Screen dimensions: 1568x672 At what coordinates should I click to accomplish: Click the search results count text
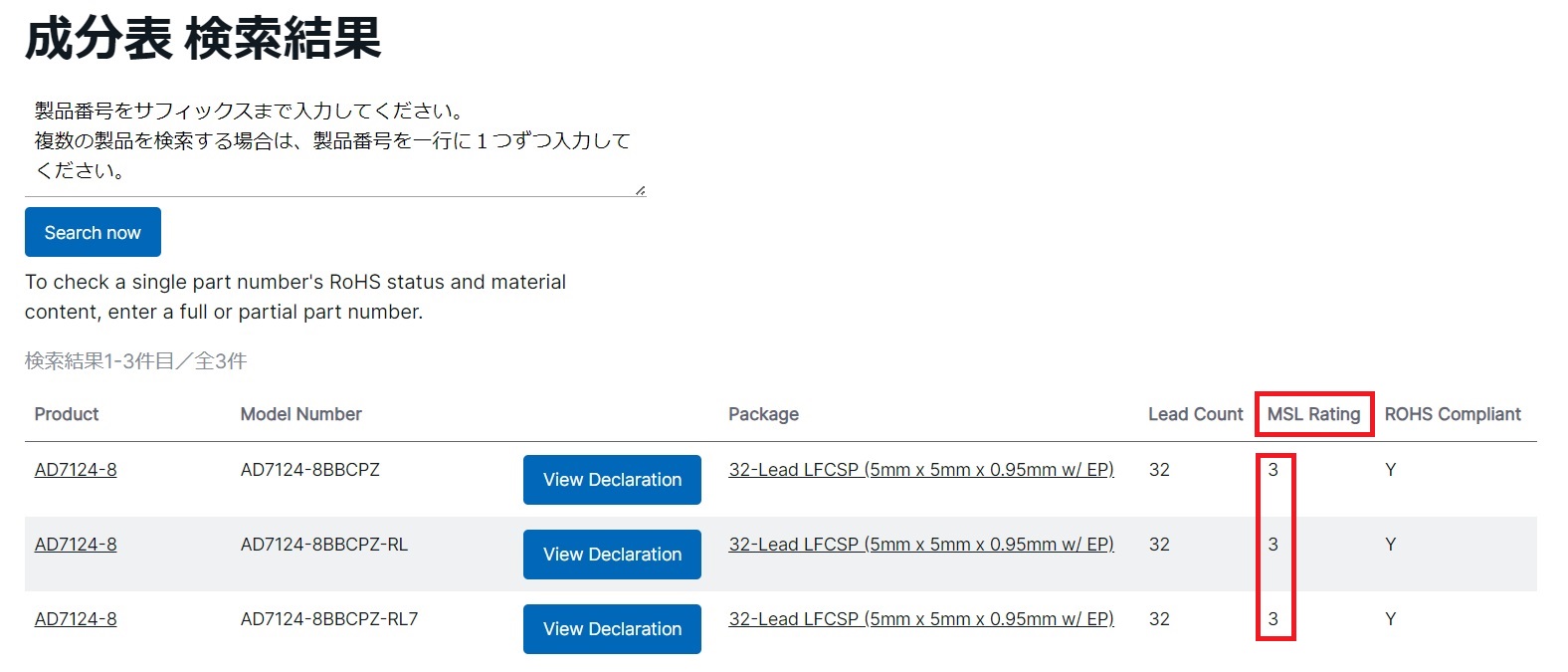(135, 361)
